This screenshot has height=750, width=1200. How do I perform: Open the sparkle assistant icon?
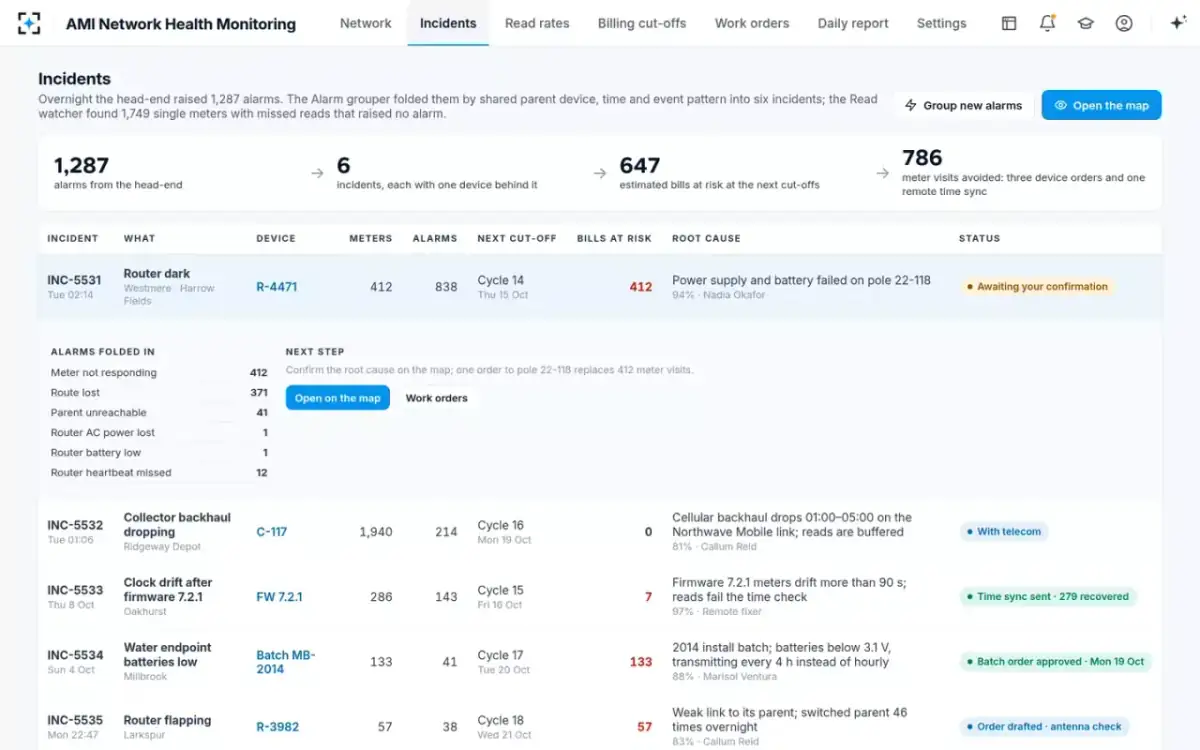(1177, 23)
